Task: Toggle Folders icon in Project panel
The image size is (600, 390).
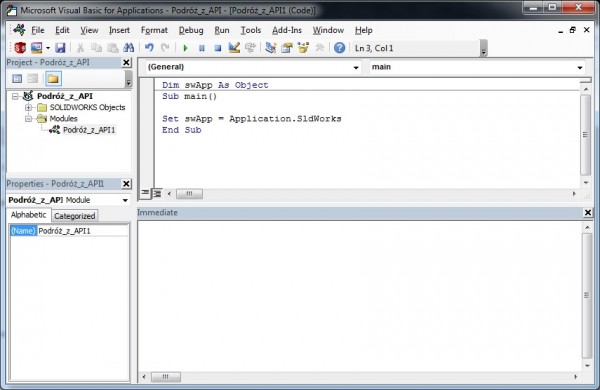Action: (x=53, y=79)
